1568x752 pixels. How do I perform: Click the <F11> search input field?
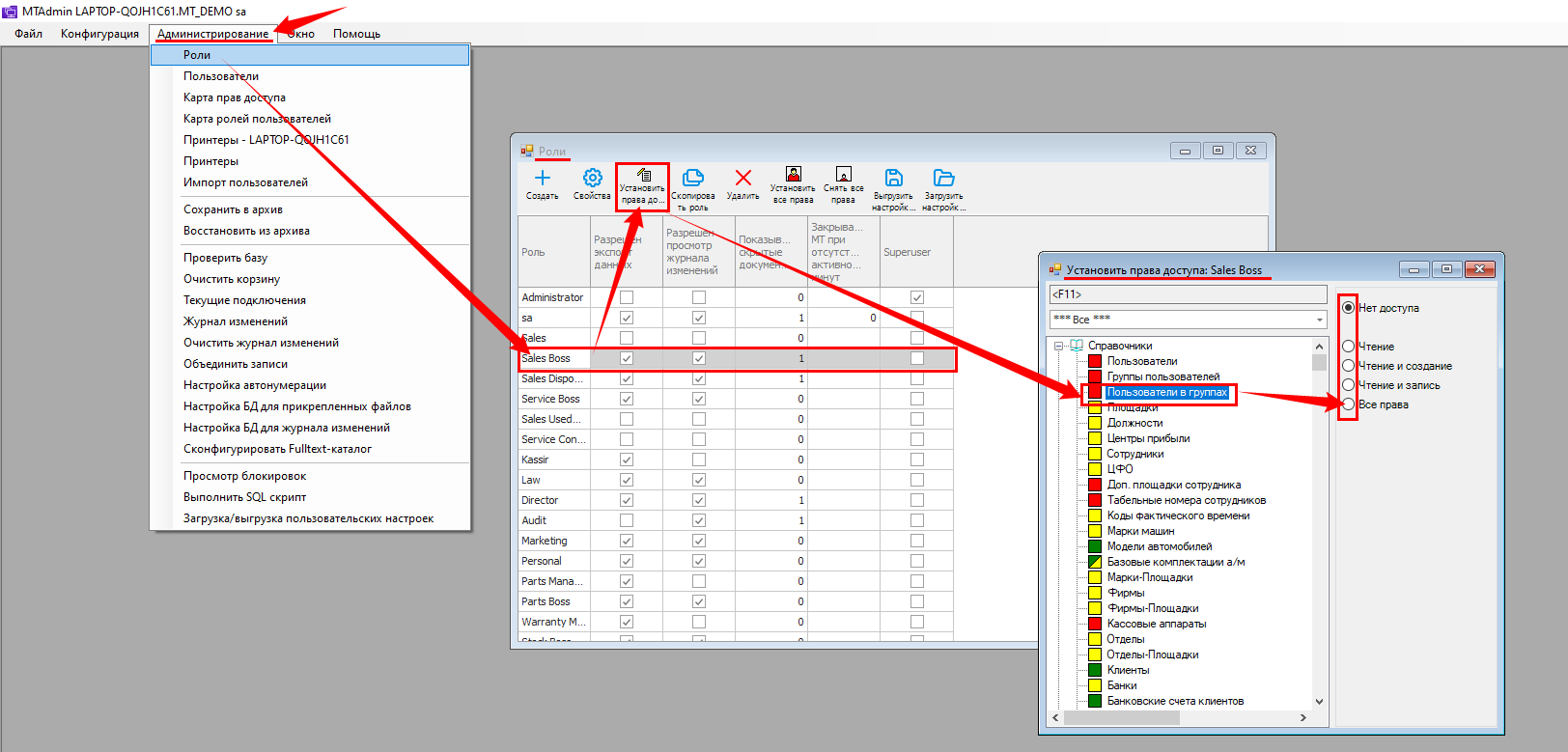click(x=1188, y=294)
